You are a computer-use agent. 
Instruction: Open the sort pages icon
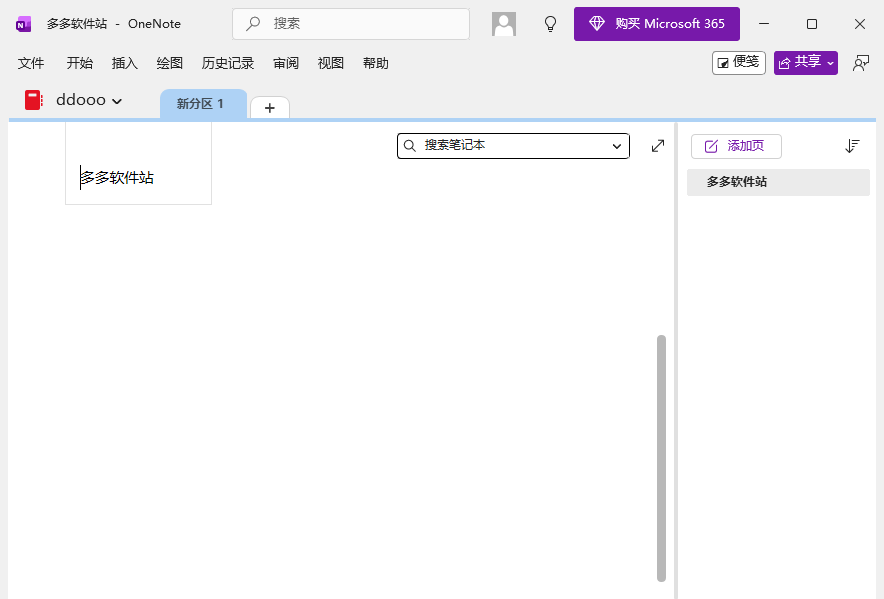point(852,146)
